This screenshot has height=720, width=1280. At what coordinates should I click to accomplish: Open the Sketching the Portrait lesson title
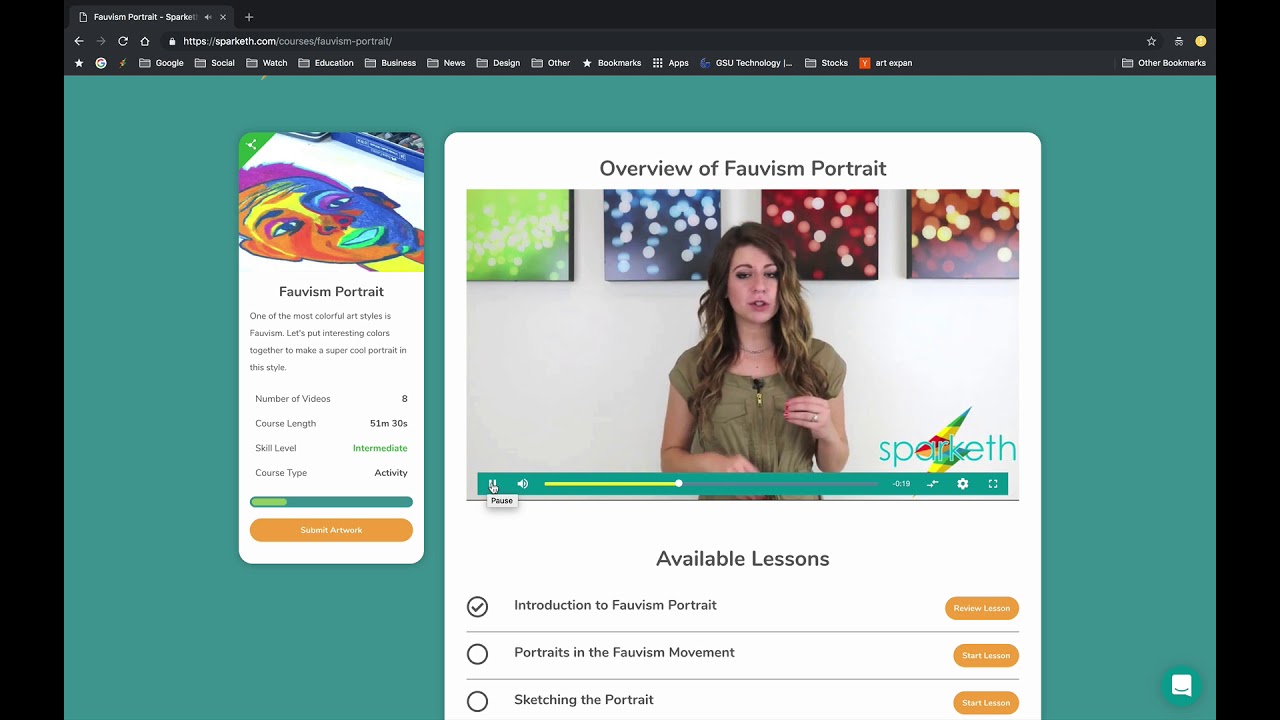[584, 700]
